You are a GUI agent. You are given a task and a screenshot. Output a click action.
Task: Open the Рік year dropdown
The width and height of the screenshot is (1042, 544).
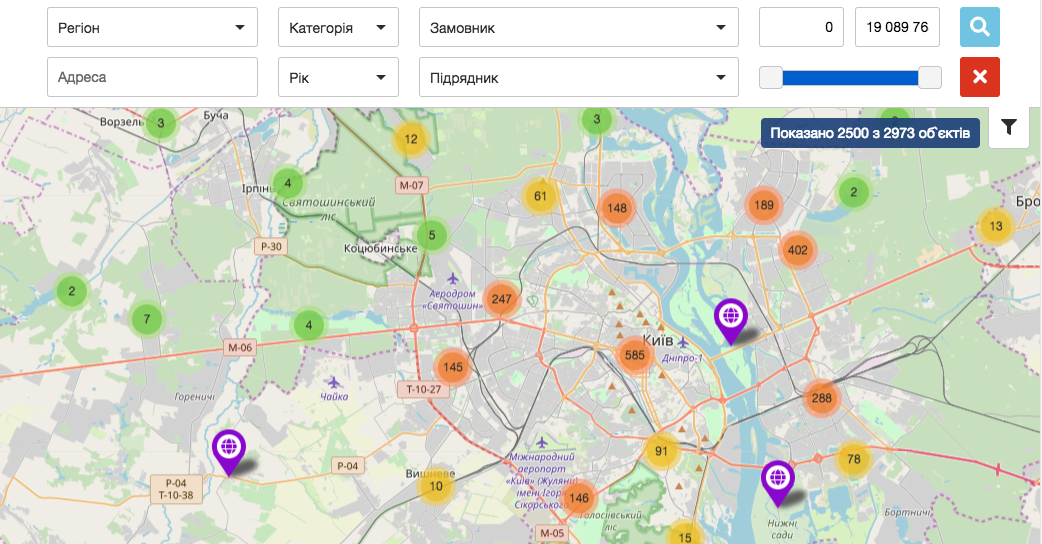(x=338, y=77)
